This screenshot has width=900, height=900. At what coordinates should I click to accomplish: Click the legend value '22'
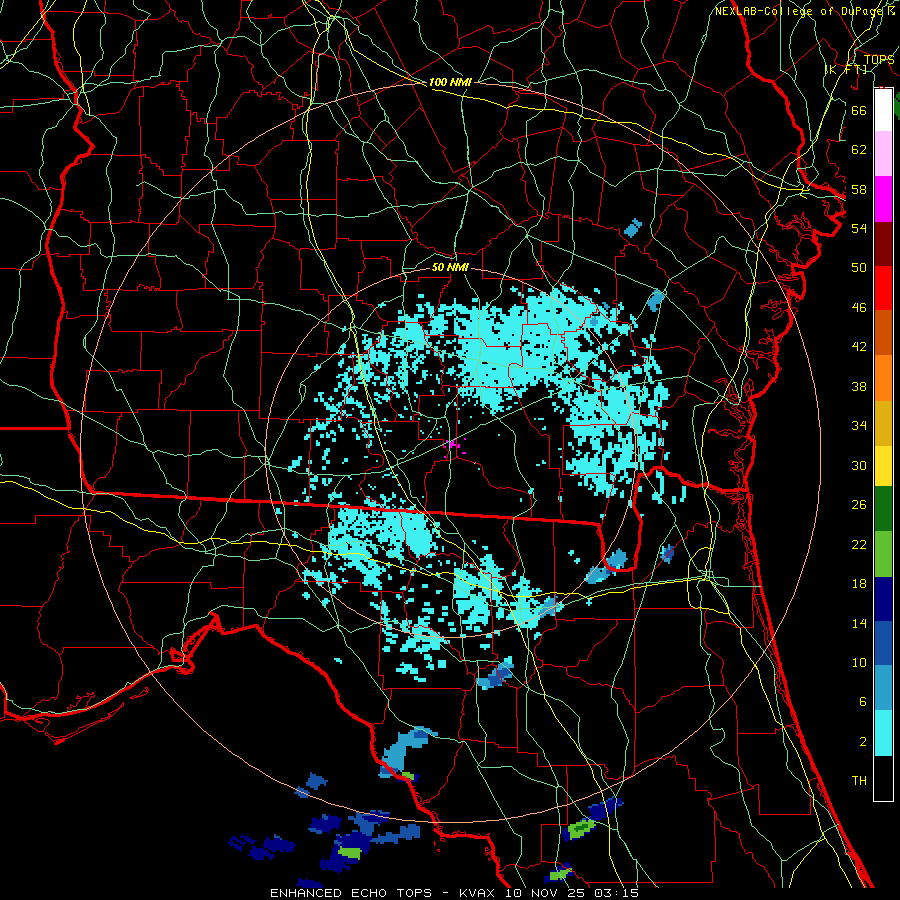859,544
